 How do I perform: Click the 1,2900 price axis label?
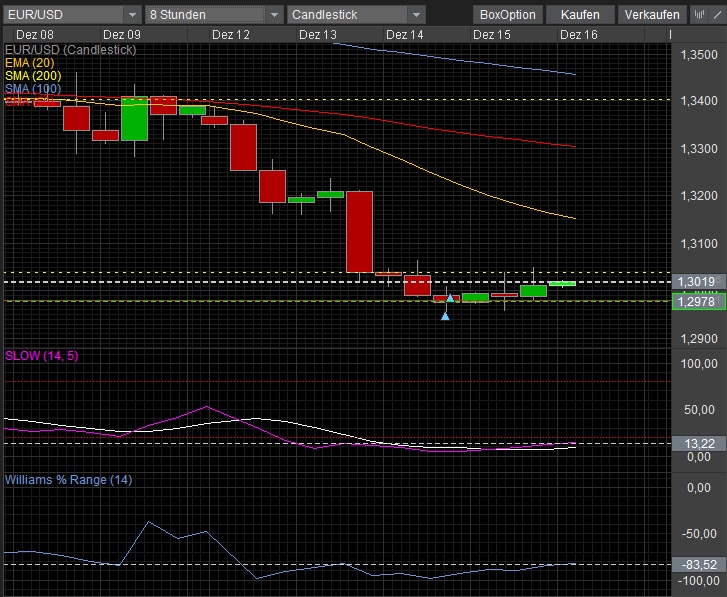699,338
